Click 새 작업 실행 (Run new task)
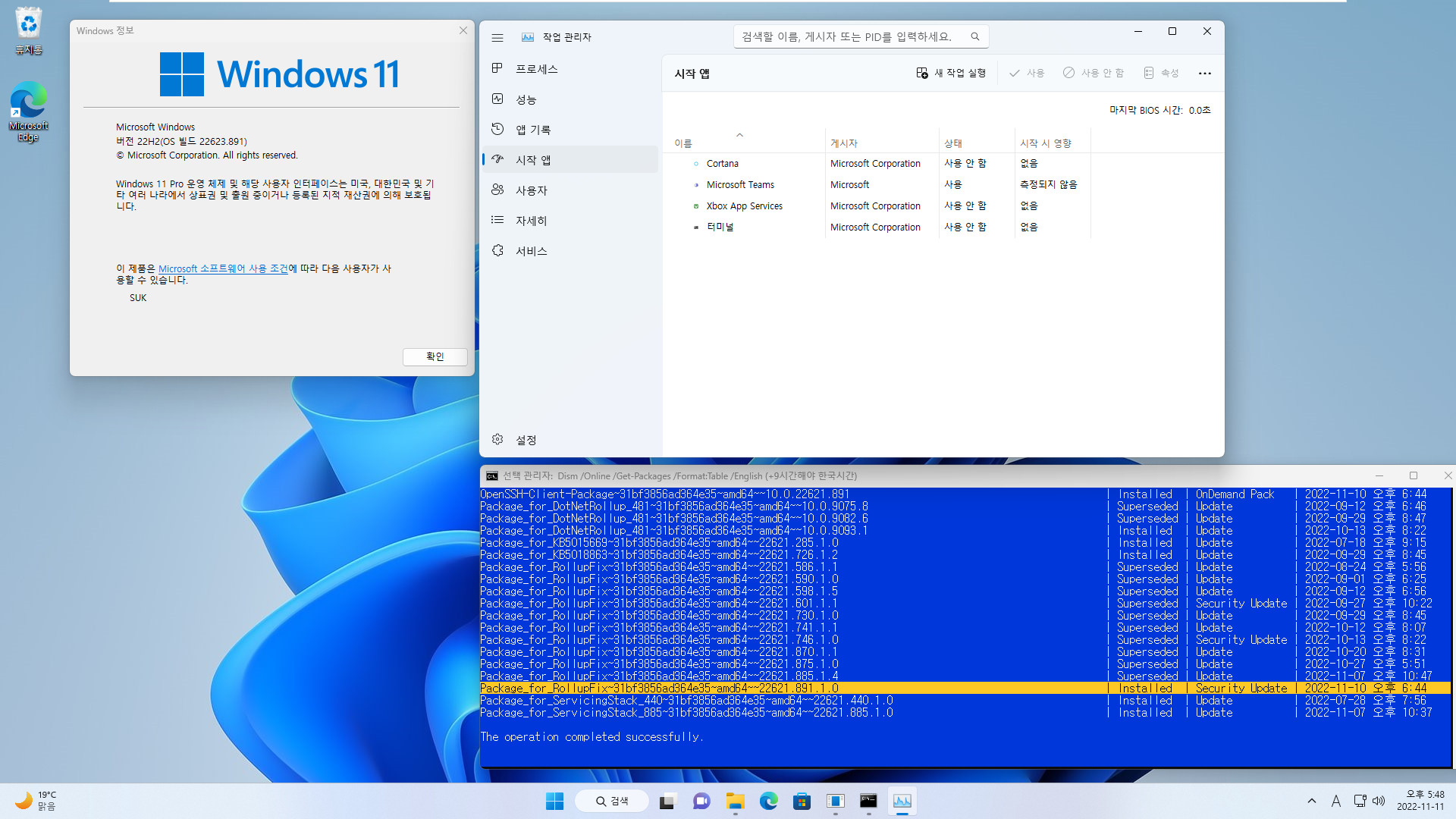 (x=951, y=73)
